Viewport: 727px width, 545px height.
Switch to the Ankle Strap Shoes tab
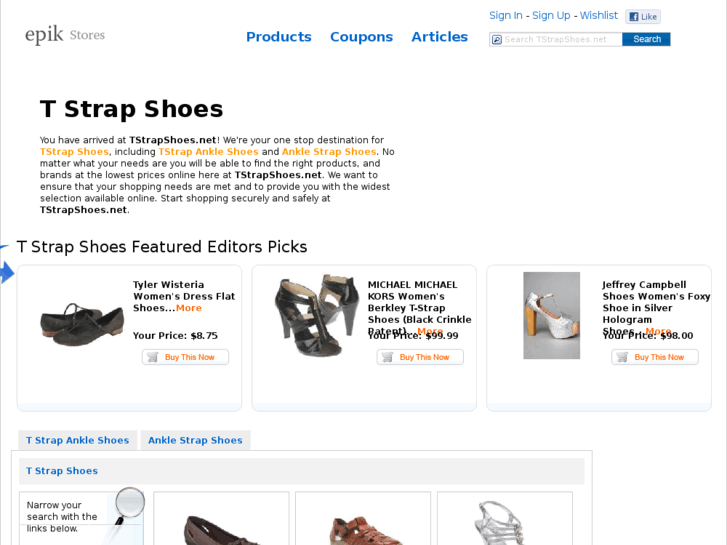(x=195, y=440)
